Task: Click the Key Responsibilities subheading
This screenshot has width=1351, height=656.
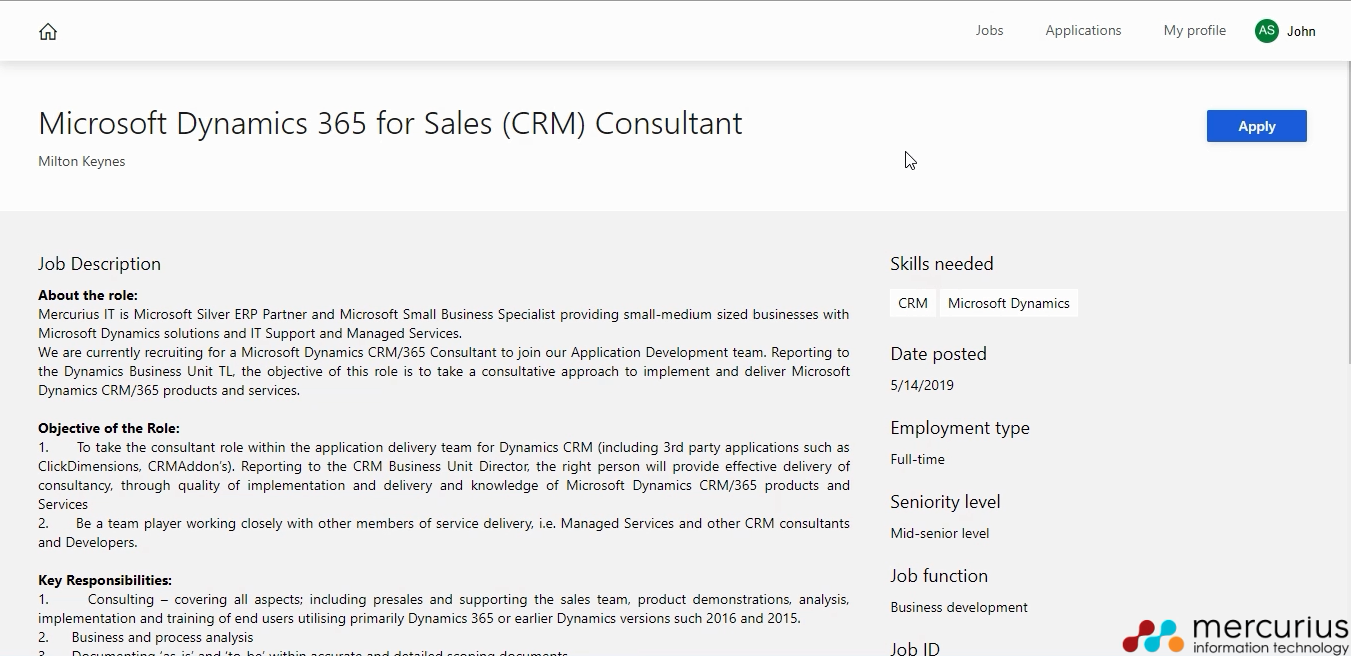Action: coord(105,580)
